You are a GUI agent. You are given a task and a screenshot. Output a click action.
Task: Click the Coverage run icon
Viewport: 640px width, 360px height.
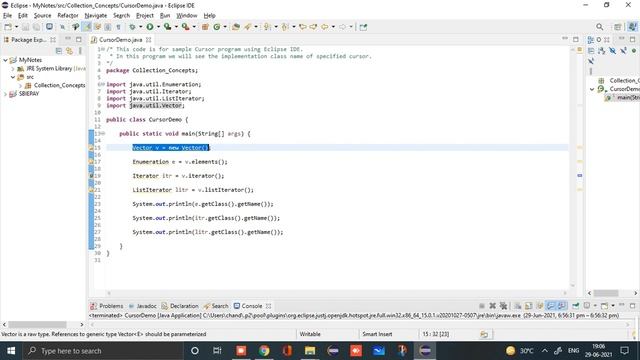click(x=167, y=27)
